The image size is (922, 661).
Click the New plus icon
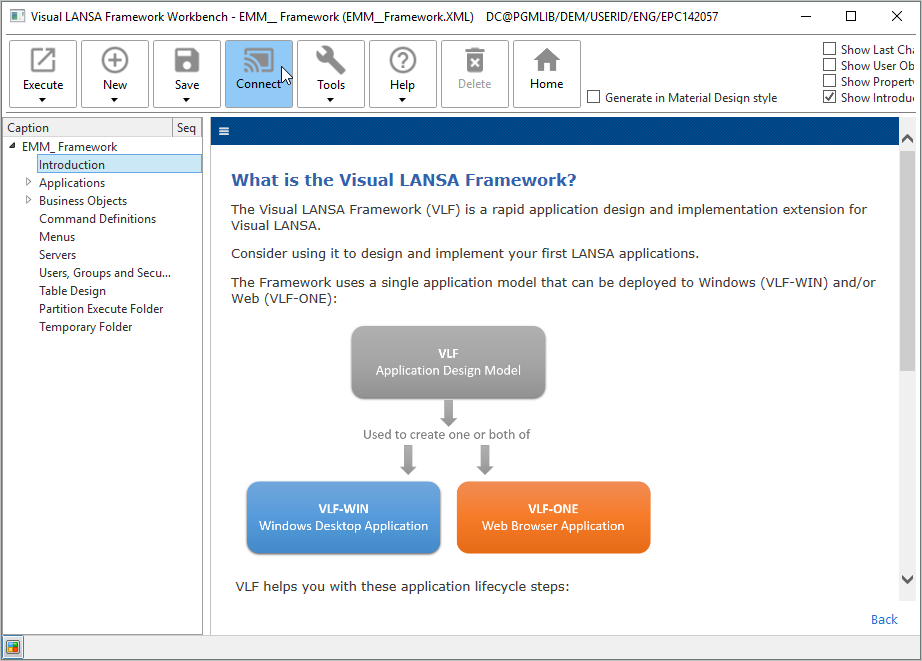(x=115, y=60)
